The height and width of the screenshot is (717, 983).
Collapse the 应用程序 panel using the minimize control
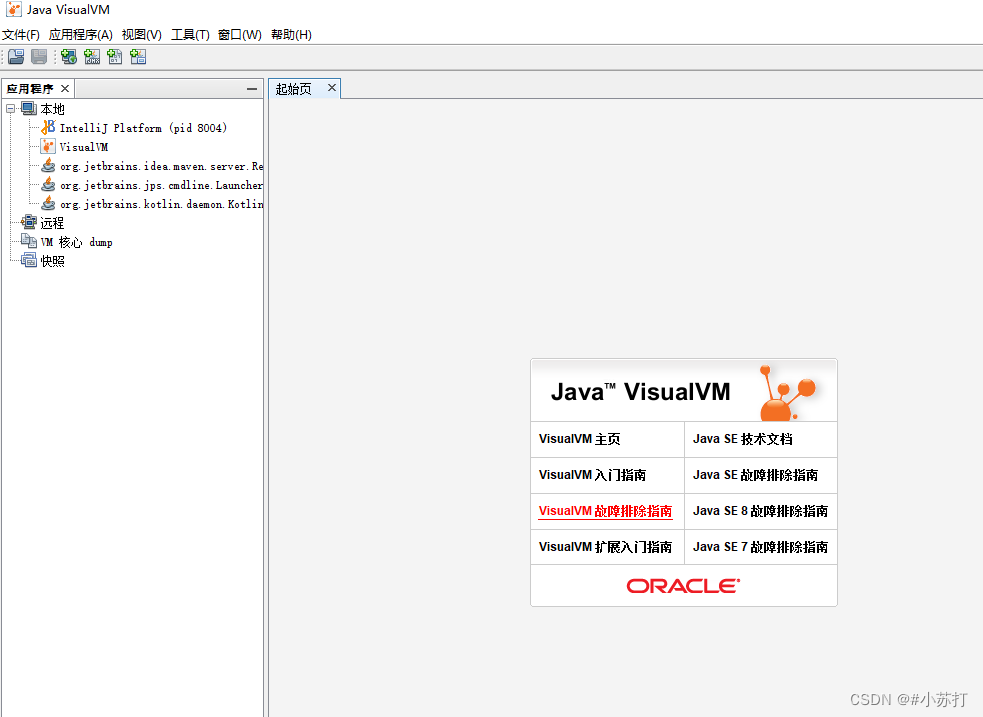[x=251, y=88]
